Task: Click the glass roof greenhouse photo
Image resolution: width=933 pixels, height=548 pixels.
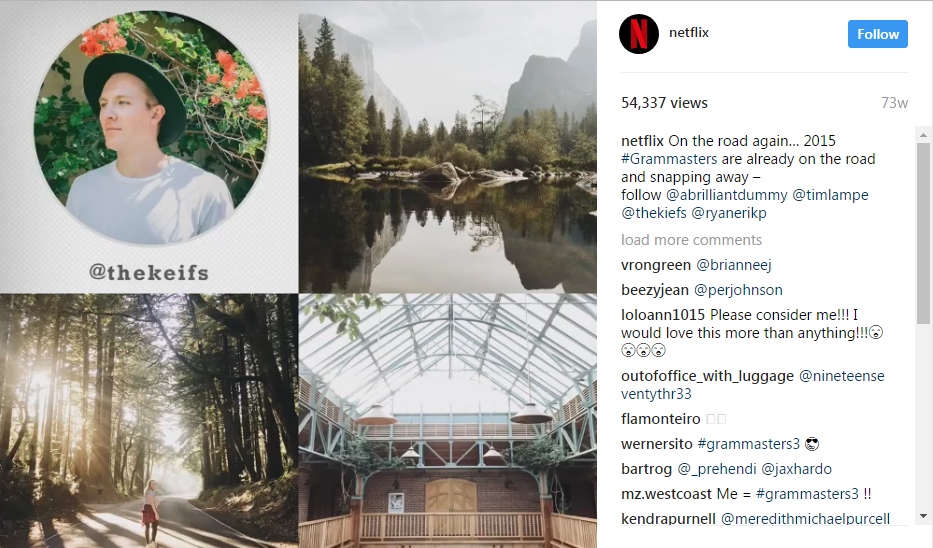Action: click(x=447, y=421)
